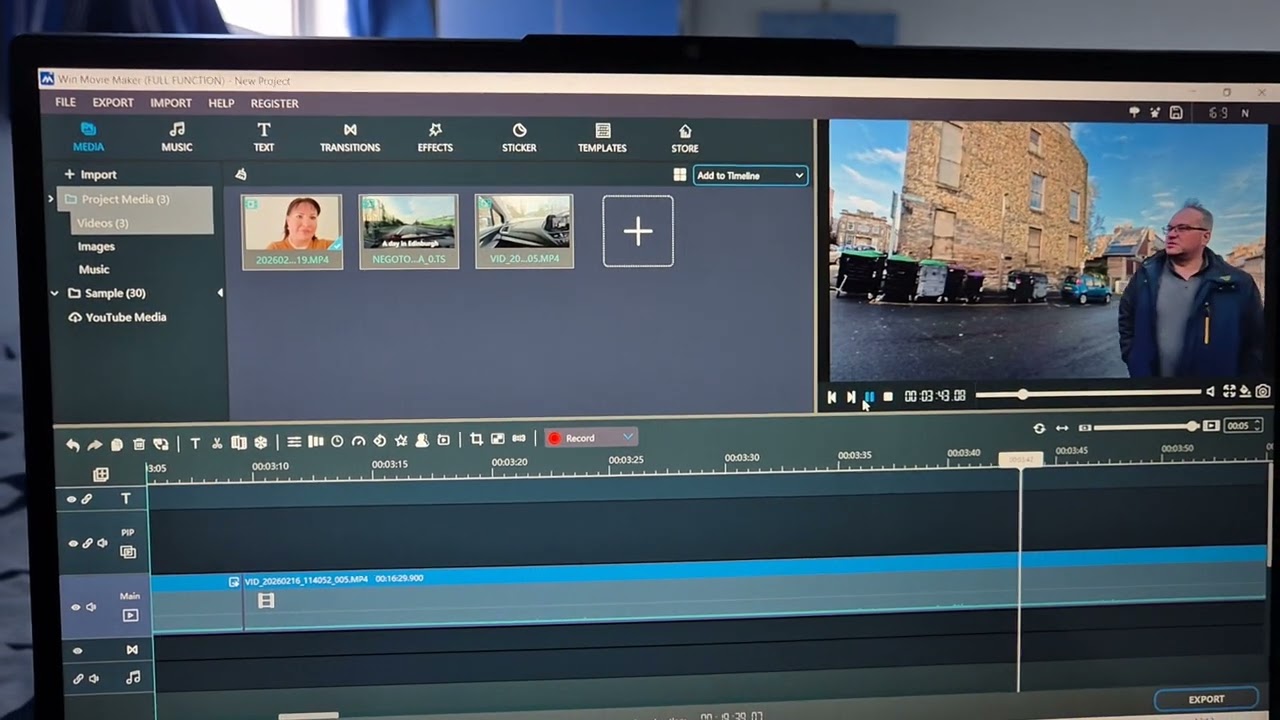
Task: Mute preview with the speaker icon
Action: point(1210,392)
